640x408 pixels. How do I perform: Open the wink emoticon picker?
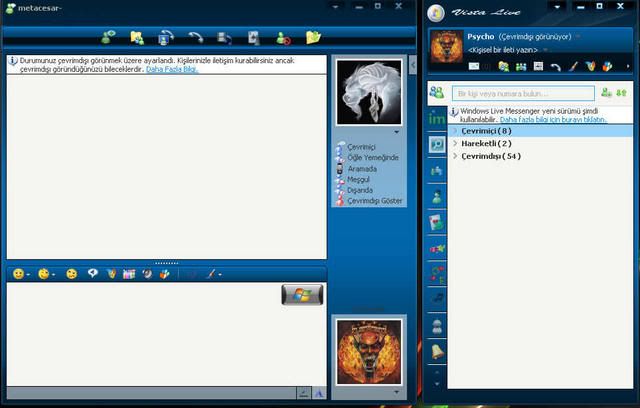click(x=45, y=274)
